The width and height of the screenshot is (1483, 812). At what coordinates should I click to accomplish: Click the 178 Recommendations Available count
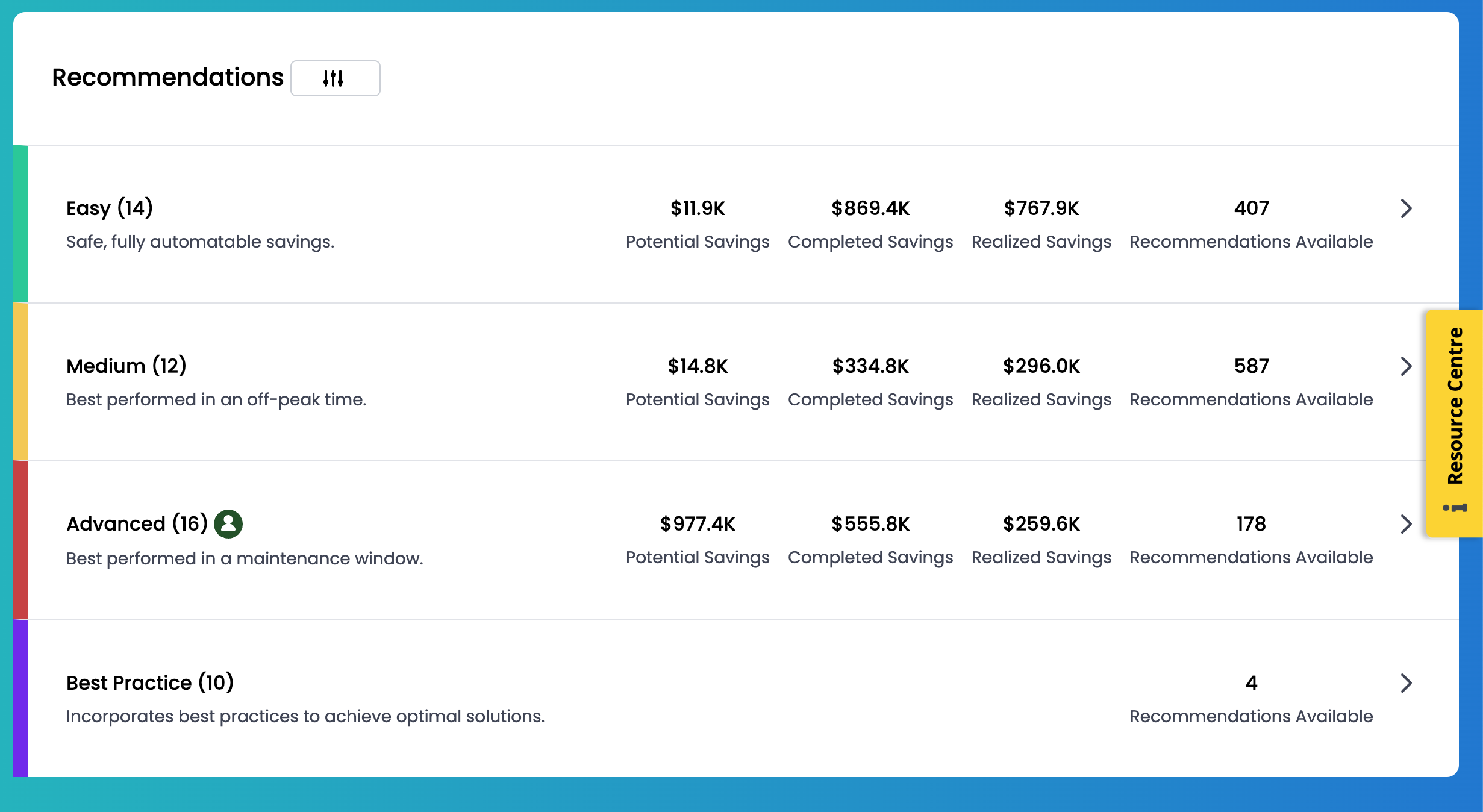1251,524
